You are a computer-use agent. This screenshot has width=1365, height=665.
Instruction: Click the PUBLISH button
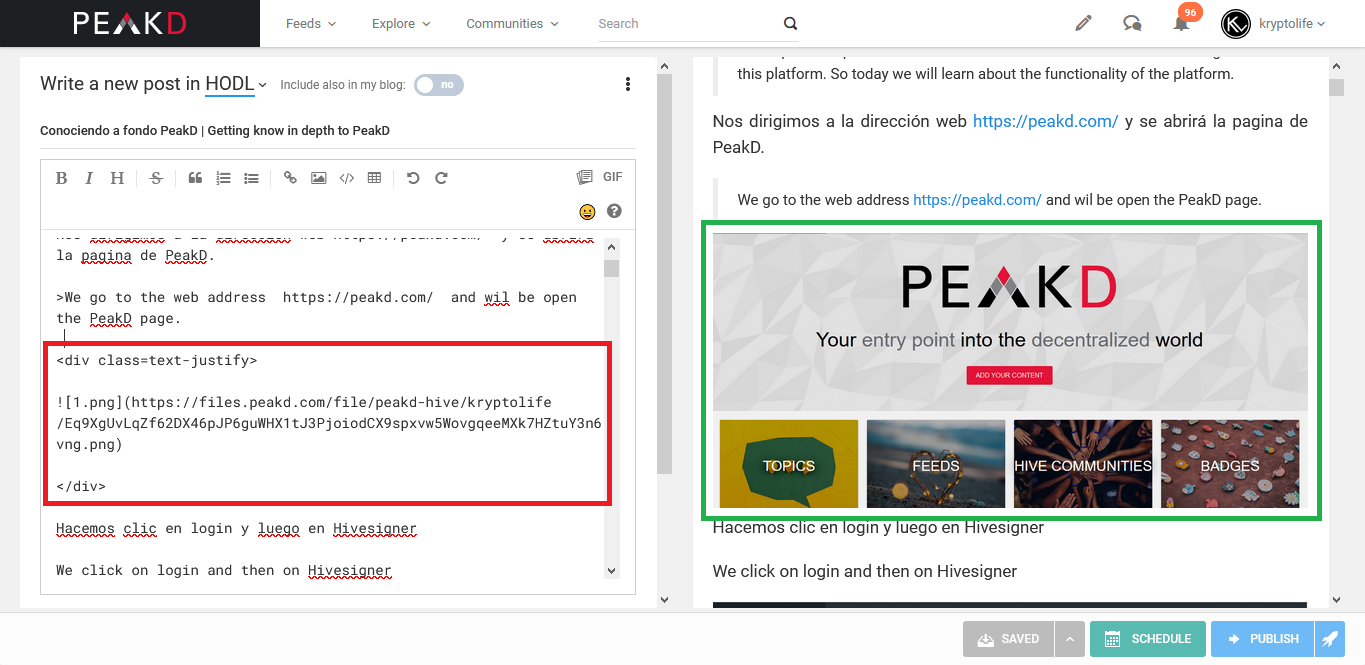point(1263,639)
